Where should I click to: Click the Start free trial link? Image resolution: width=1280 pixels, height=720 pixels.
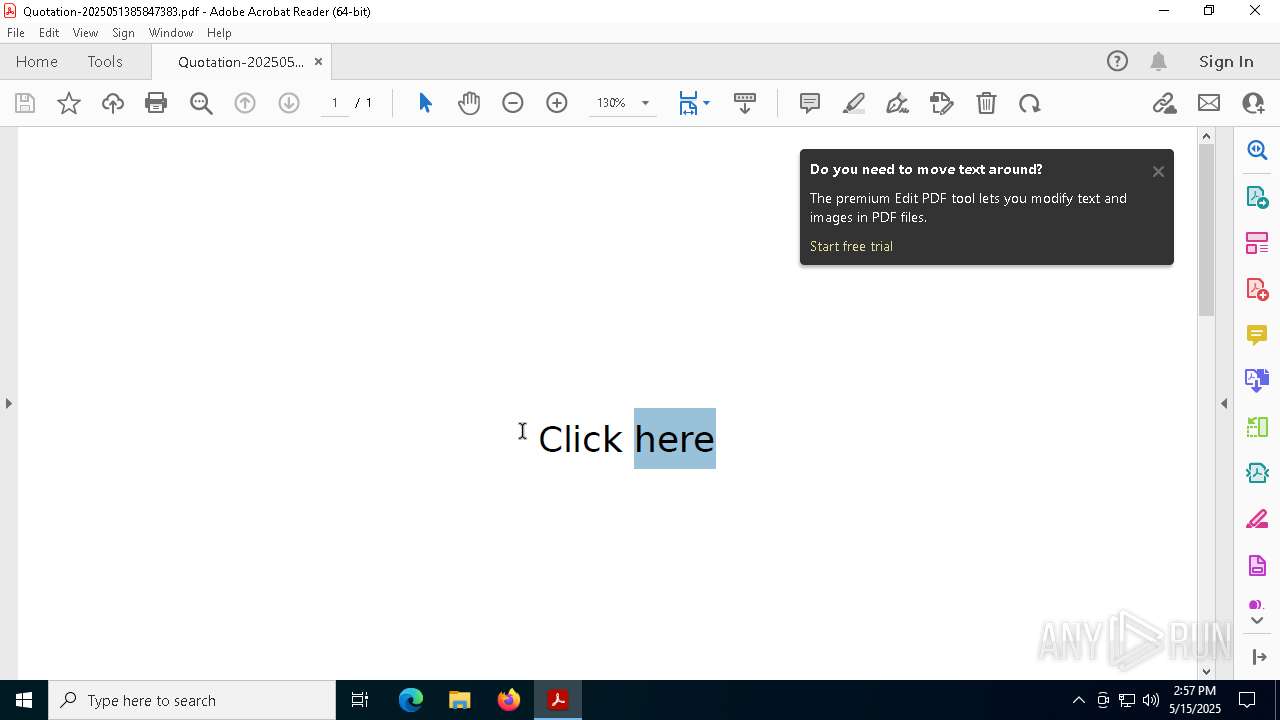(x=851, y=246)
